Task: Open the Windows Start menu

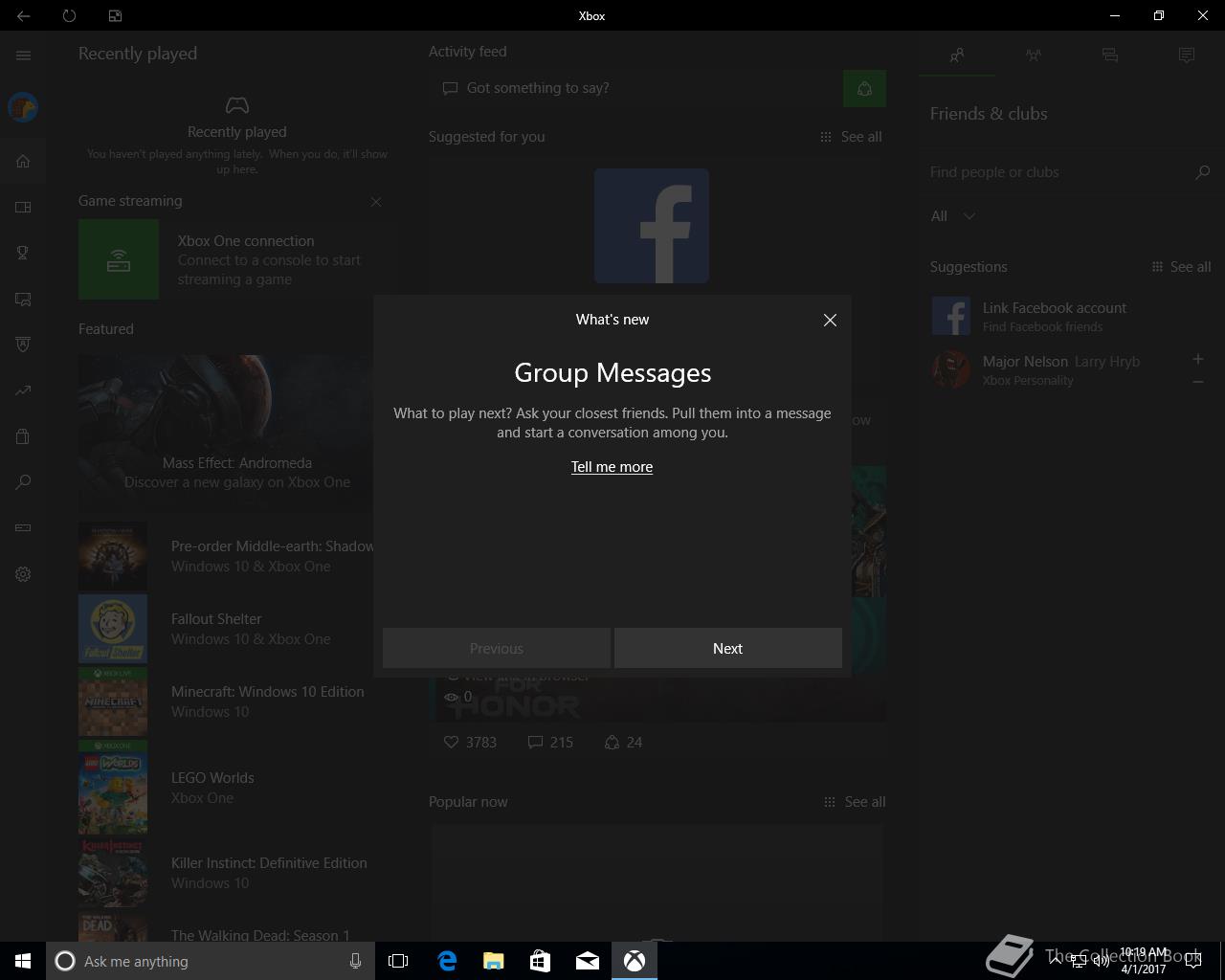Action: click(23, 961)
